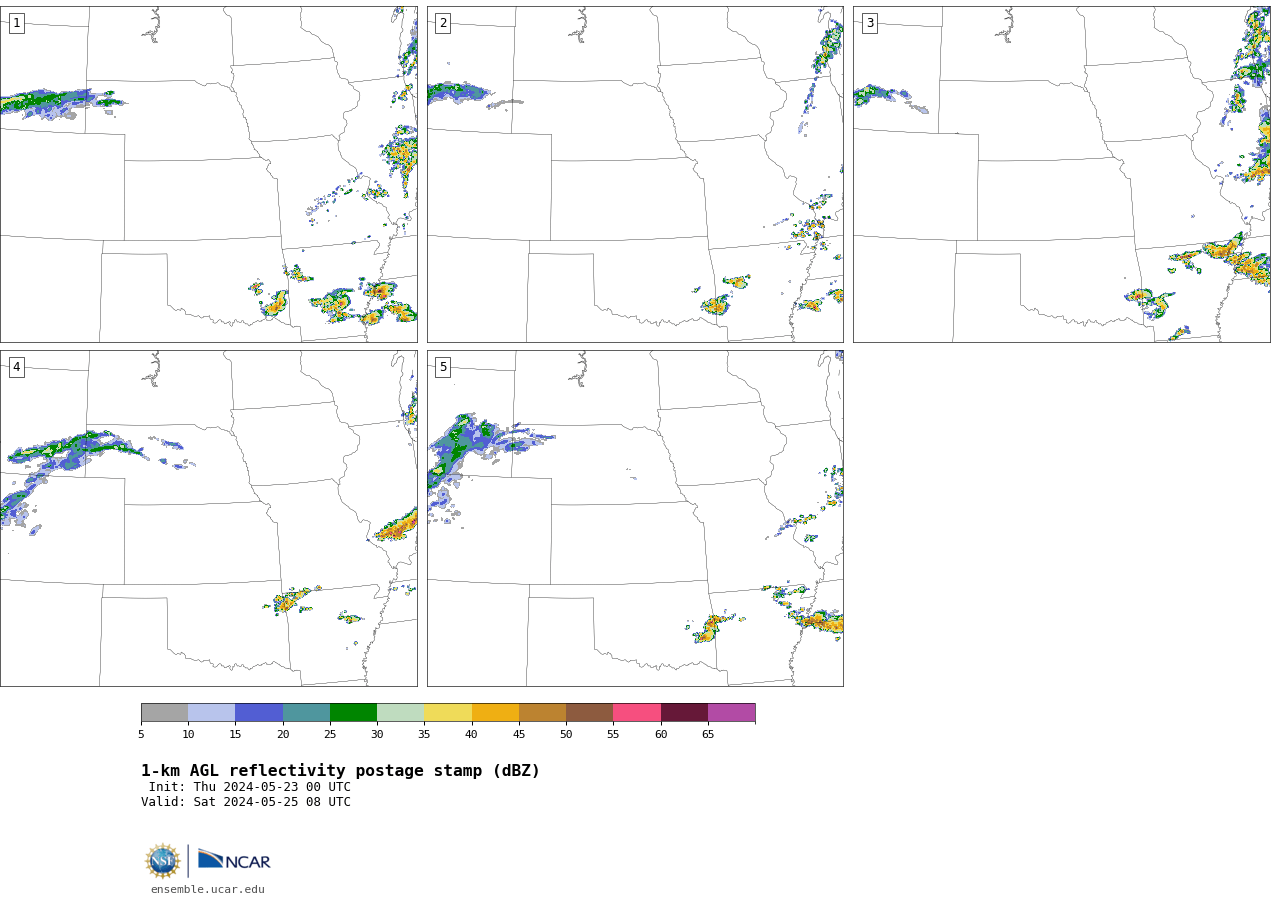1280x901 pixels.
Task: Click the panel number label 5
Action: pos(443,367)
